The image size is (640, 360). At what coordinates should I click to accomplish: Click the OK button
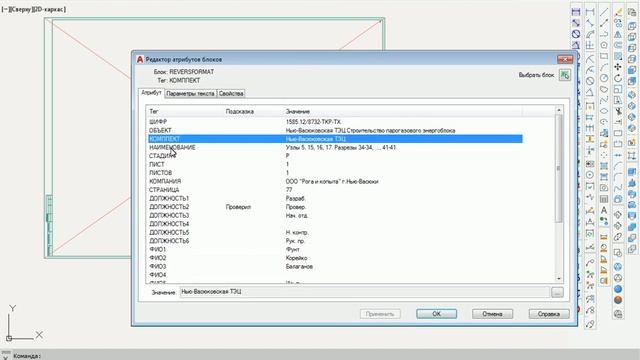coord(436,314)
